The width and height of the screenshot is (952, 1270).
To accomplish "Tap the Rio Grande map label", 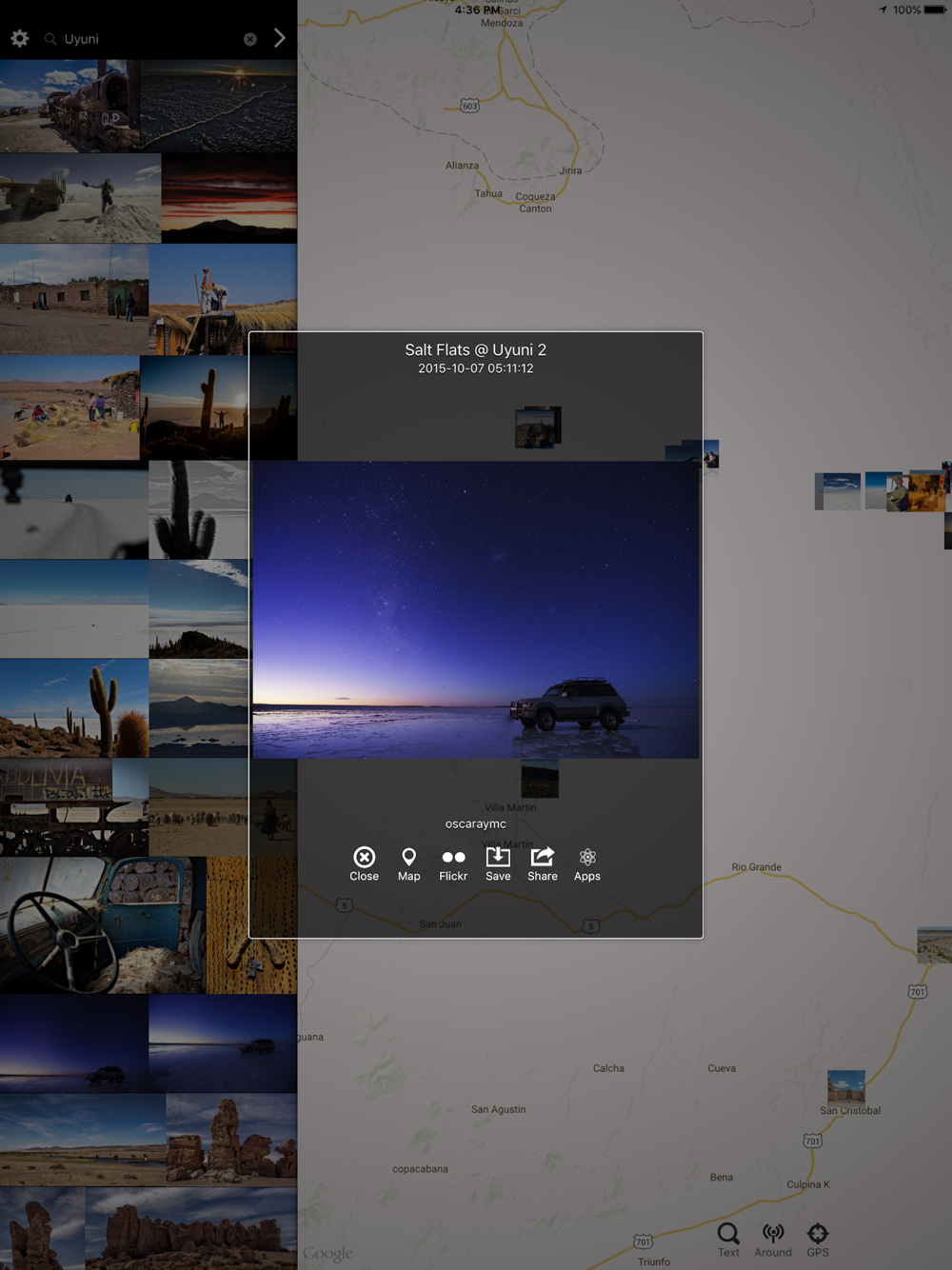I will [757, 867].
